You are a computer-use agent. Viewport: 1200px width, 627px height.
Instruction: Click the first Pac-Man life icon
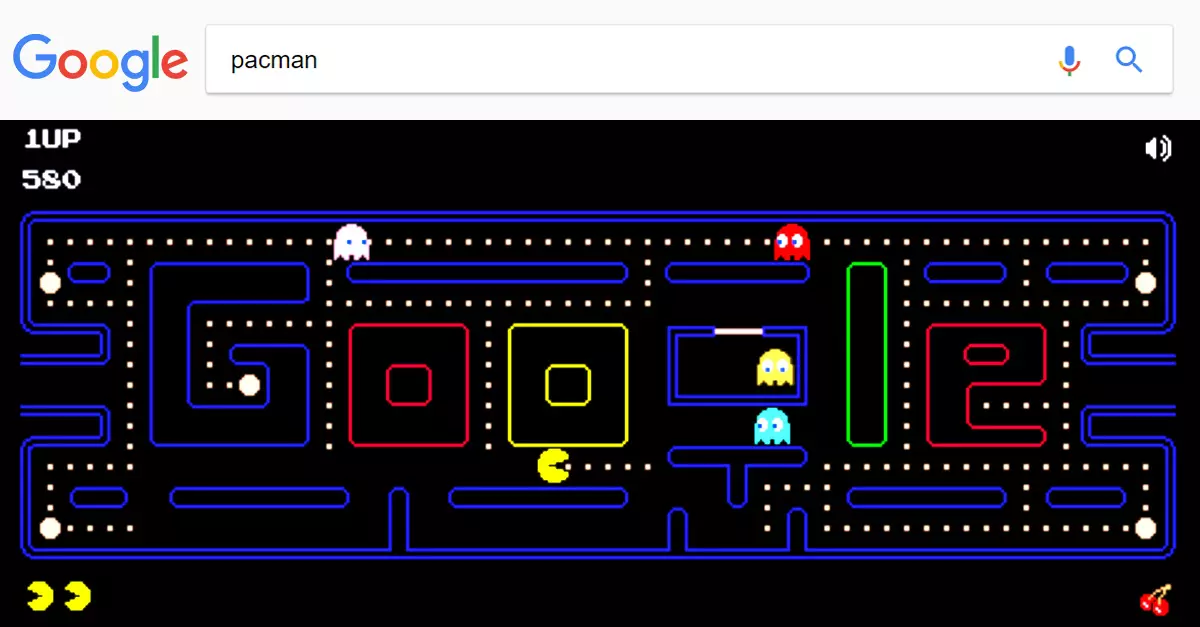click(41, 596)
